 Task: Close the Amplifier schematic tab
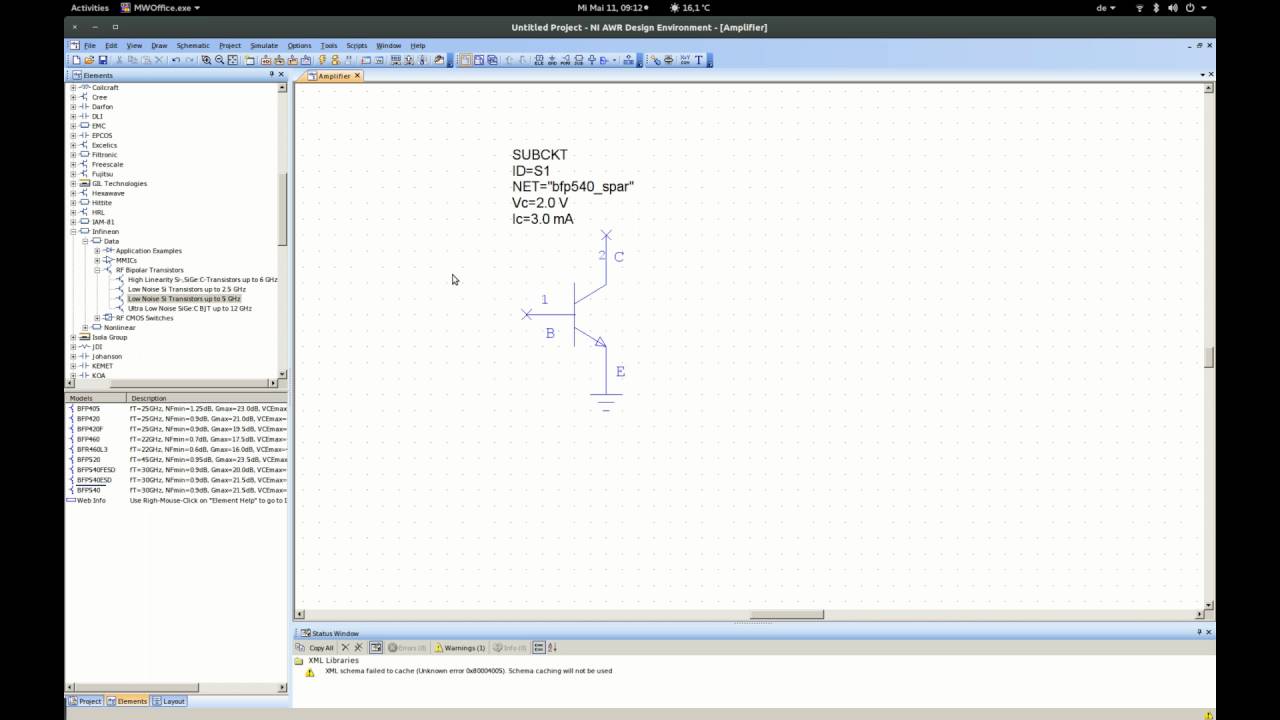click(x=358, y=76)
